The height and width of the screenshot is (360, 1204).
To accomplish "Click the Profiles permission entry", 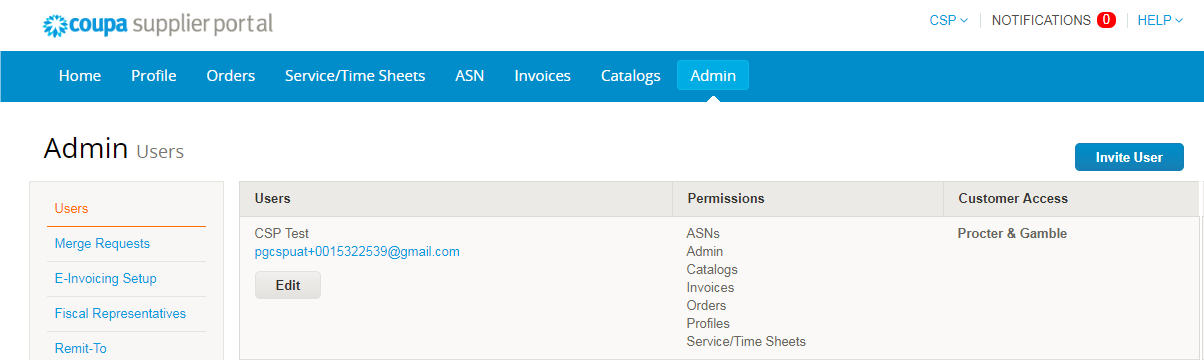I will click(x=708, y=324).
